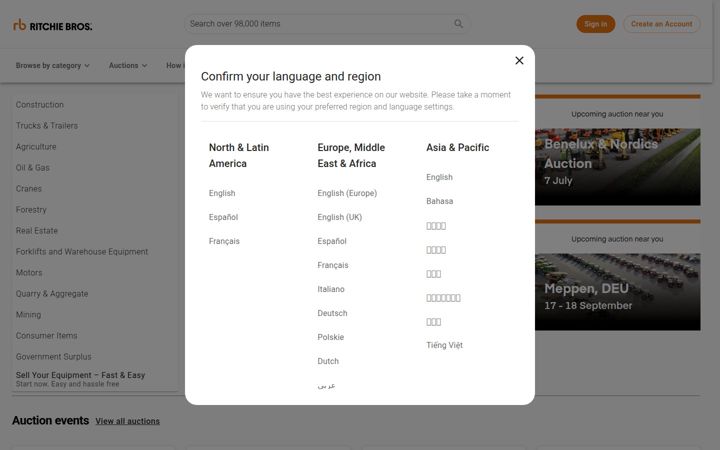Open the Agriculture category
This screenshot has height=450, width=720.
point(36,147)
